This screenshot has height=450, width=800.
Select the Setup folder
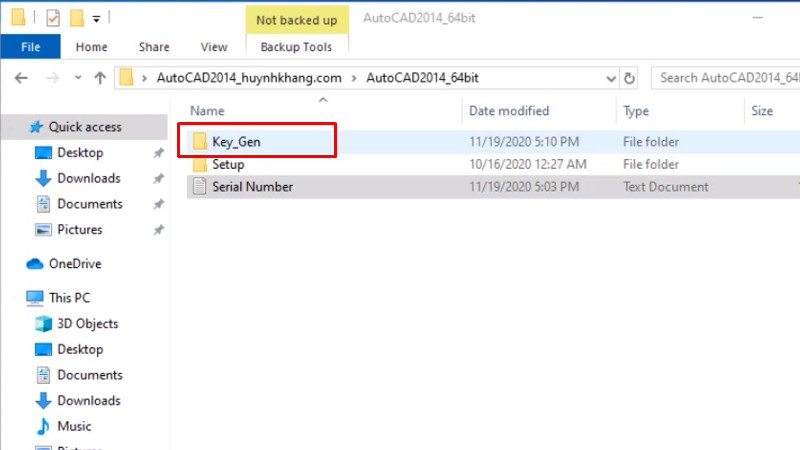click(228, 164)
